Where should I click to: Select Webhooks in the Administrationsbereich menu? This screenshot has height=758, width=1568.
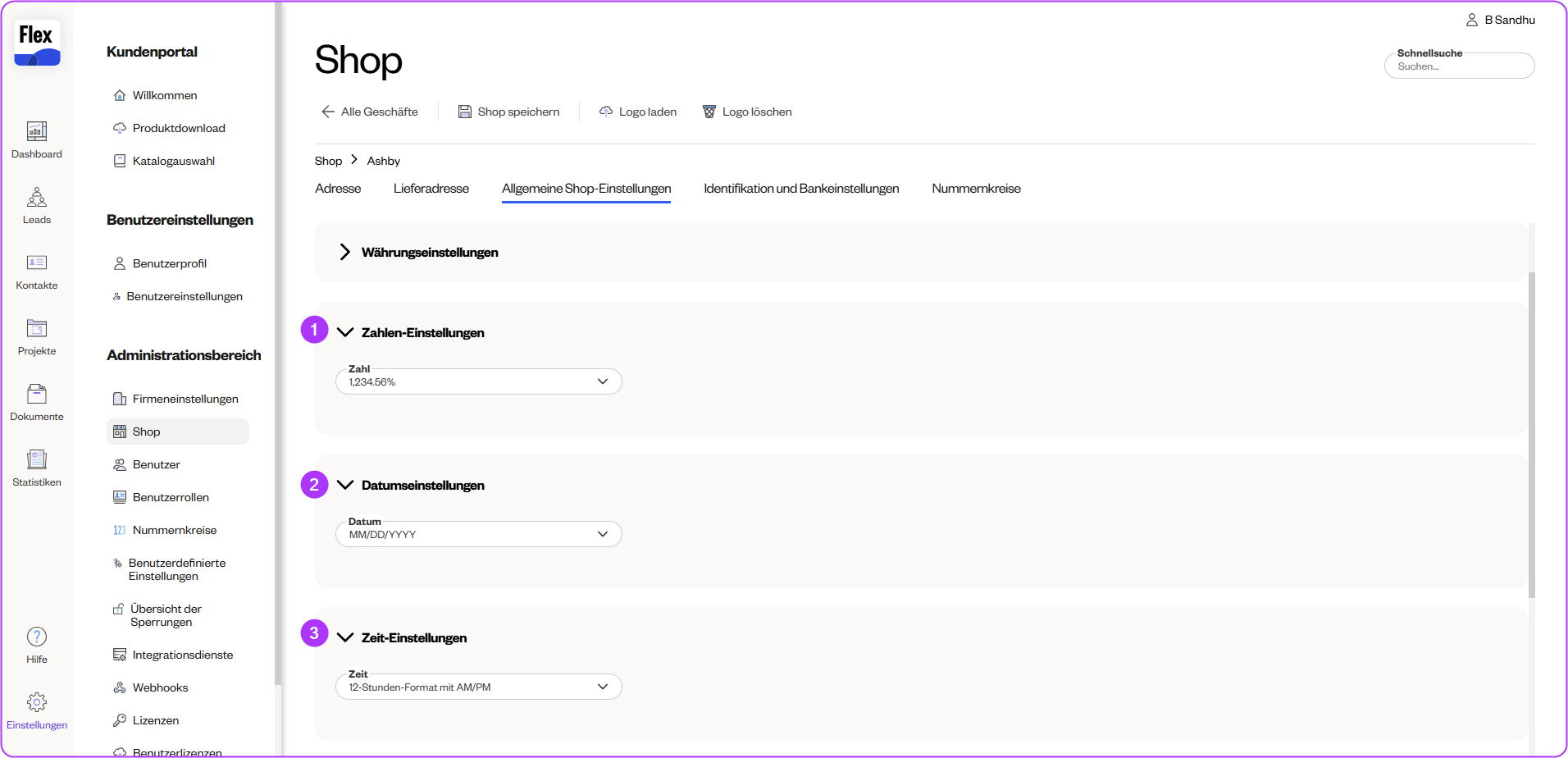click(x=160, y=687)
